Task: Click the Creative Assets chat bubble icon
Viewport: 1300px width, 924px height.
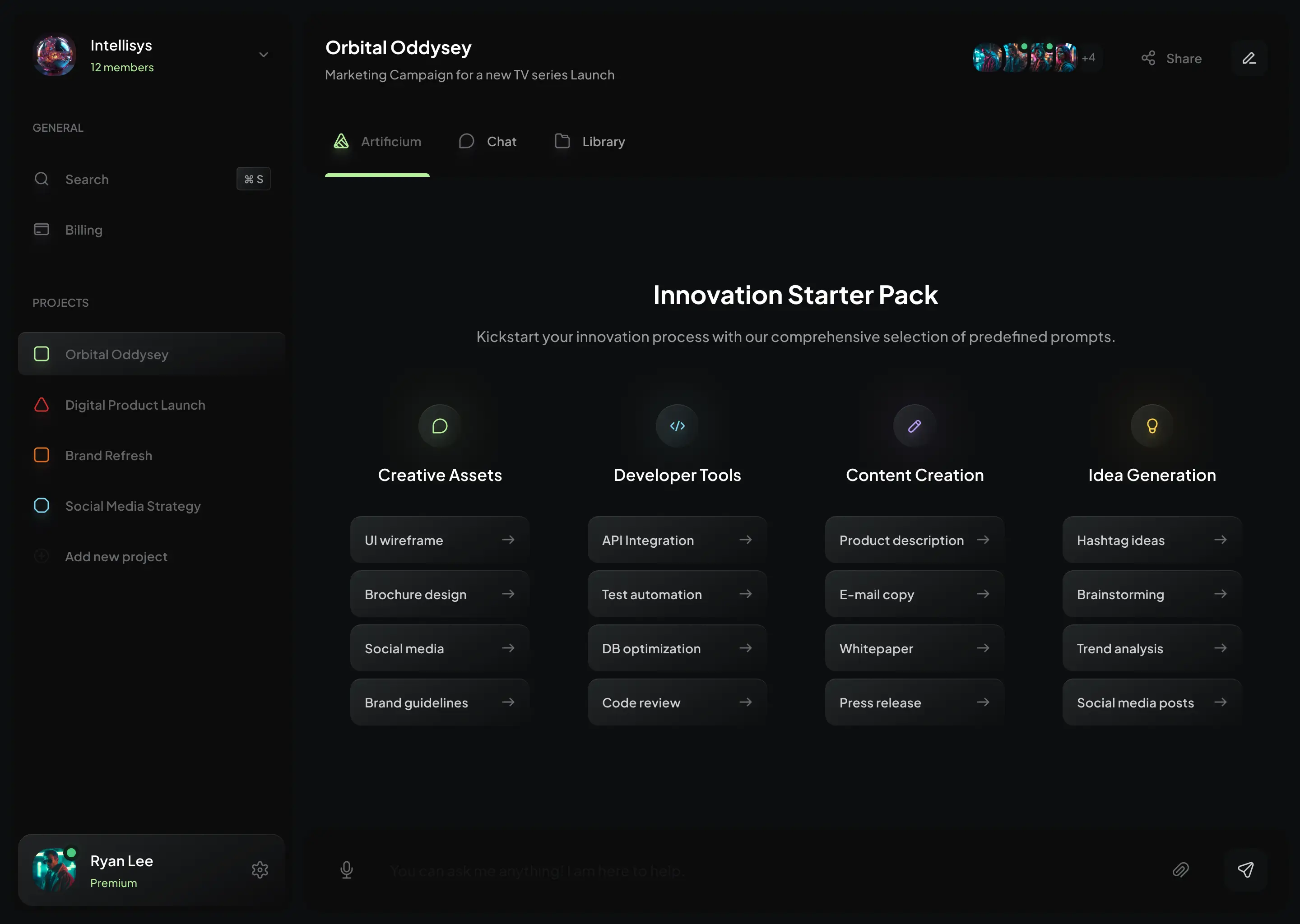Action: tap(439, 426)
